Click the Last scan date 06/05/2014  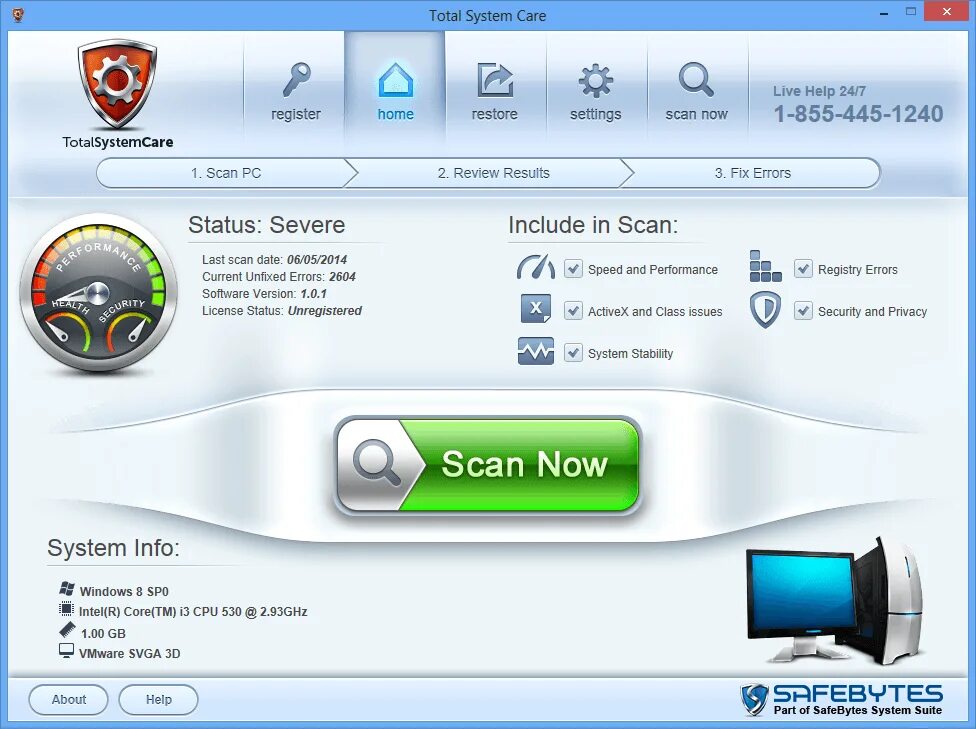pos(317,260)
